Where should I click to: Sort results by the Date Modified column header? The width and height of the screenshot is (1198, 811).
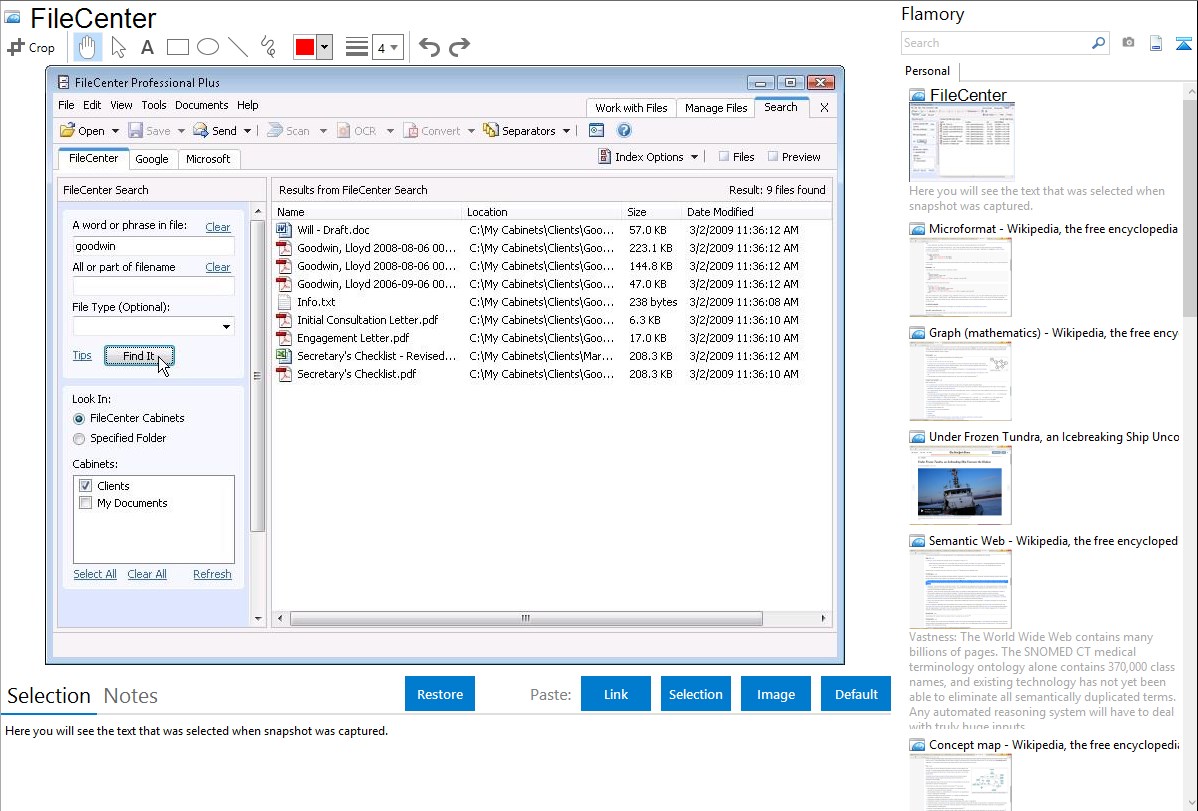pyautogui.click(x=720, y=212)
